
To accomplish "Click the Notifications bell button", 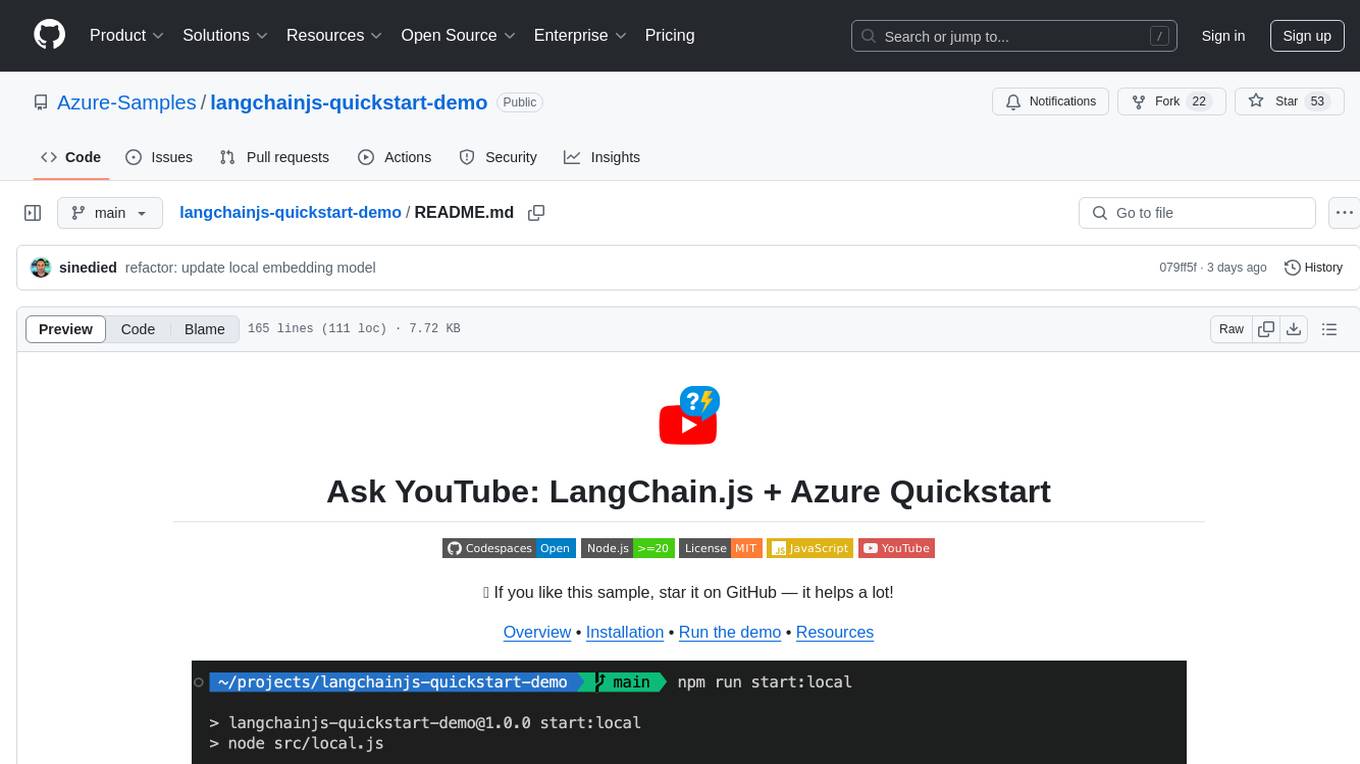I will click(x=1051, y=102).
